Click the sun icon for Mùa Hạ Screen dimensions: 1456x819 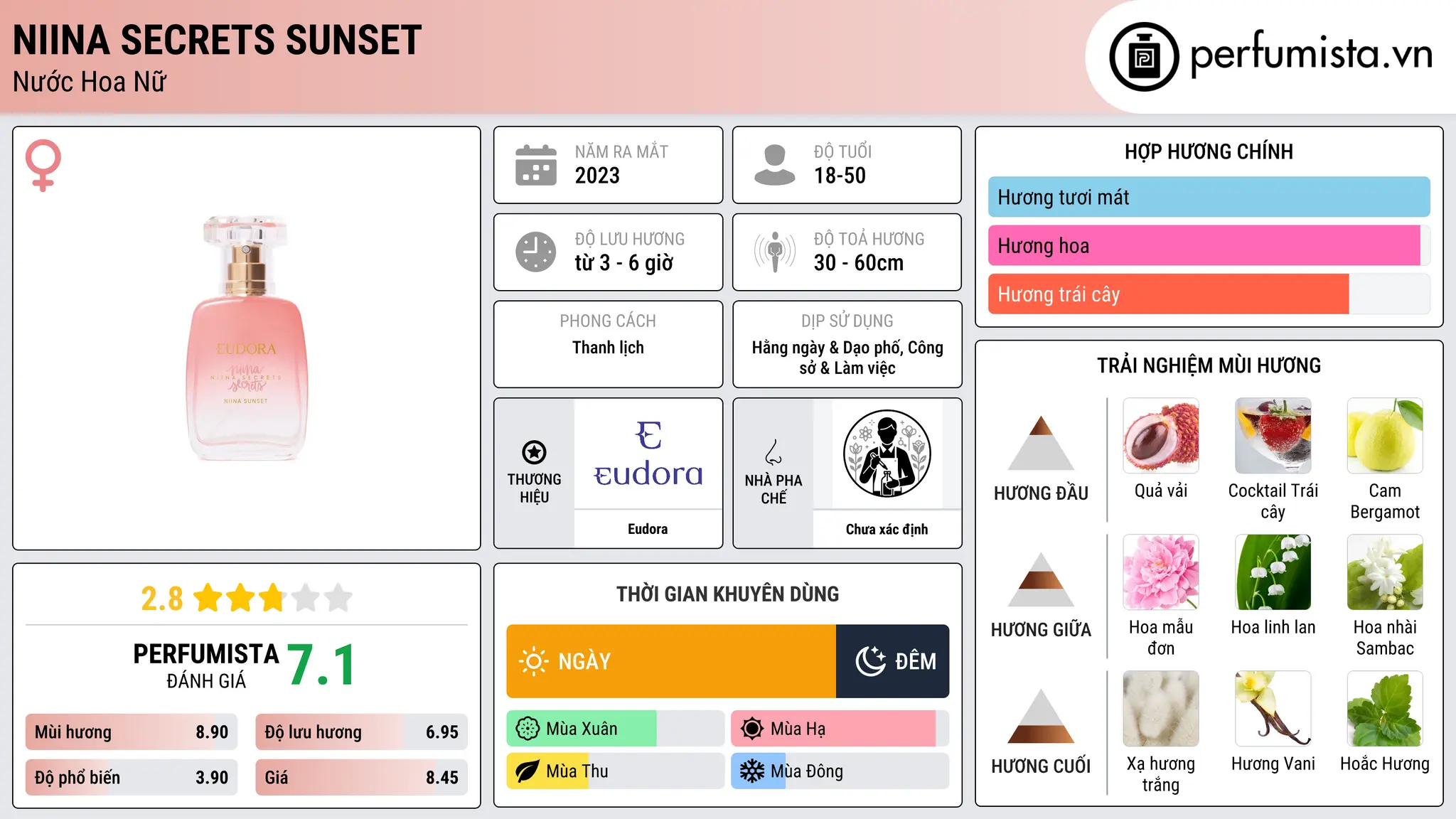pyautogui.click(x=752, y=729)
